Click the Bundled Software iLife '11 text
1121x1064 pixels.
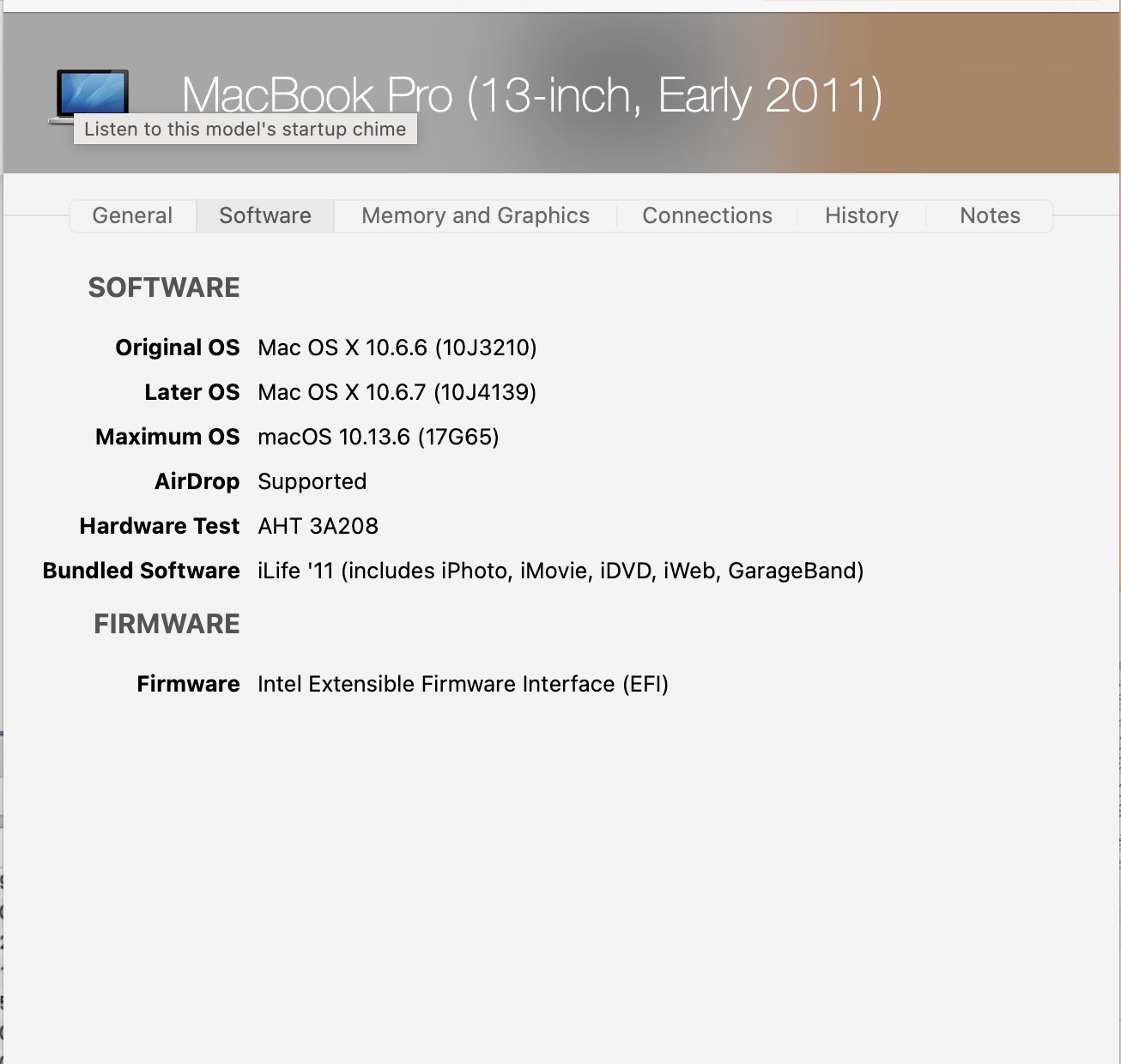coord(560,571)
